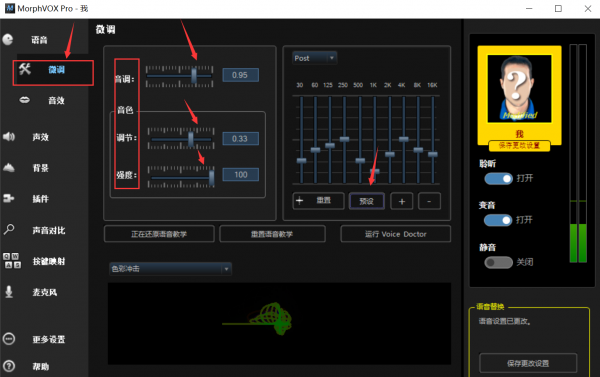Click the magnifier icon for 声音对比
The height and width of the screenshot is (377, 600).
click(x=9, y=229)
